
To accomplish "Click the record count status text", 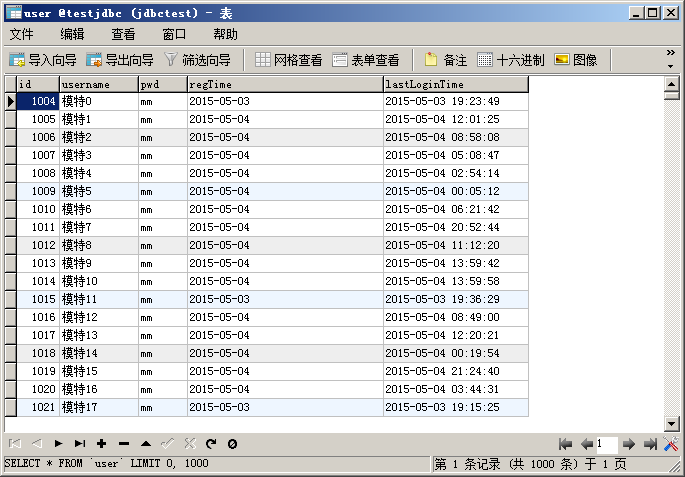I will click(x=530, y=464).
